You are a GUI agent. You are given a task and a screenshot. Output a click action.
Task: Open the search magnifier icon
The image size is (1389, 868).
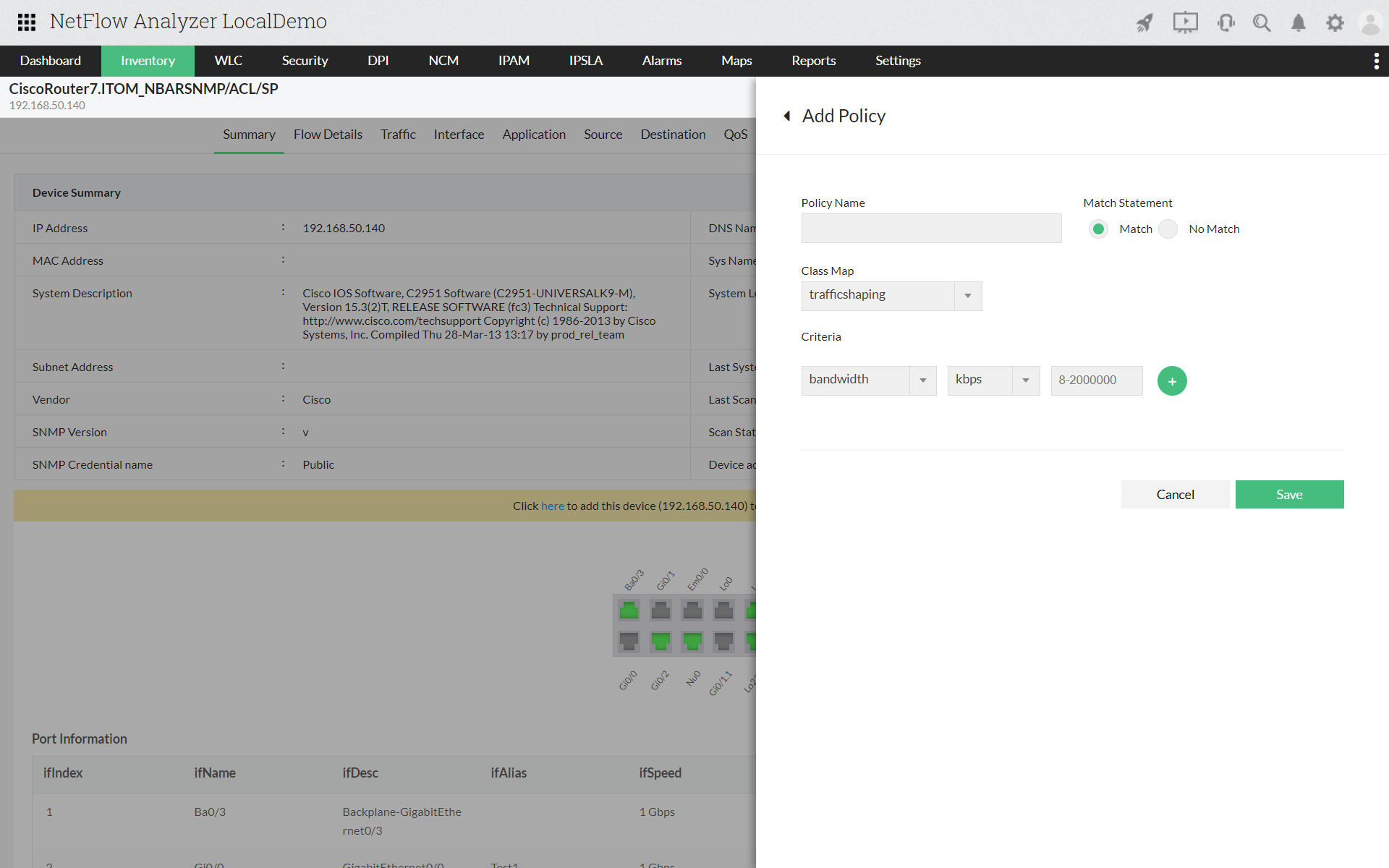[1262, 23]
